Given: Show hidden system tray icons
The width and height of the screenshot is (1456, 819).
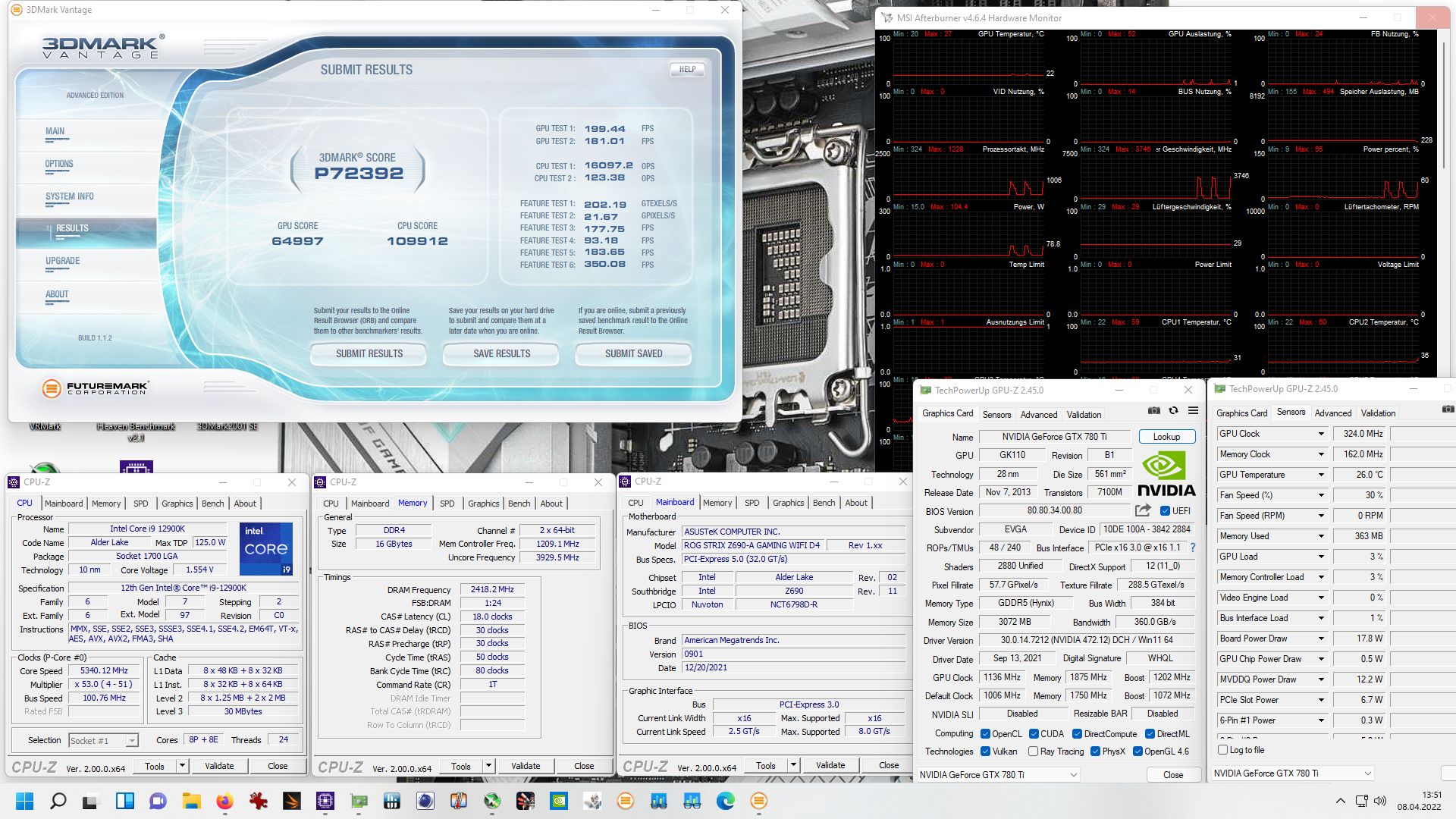Looking at the screenshot, I should tap(1340, 801).
